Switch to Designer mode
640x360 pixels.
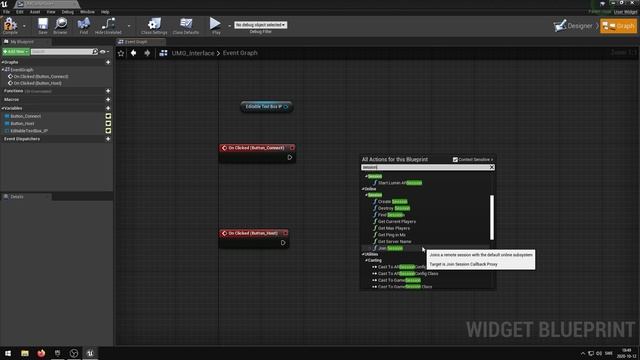click(573, 26)
